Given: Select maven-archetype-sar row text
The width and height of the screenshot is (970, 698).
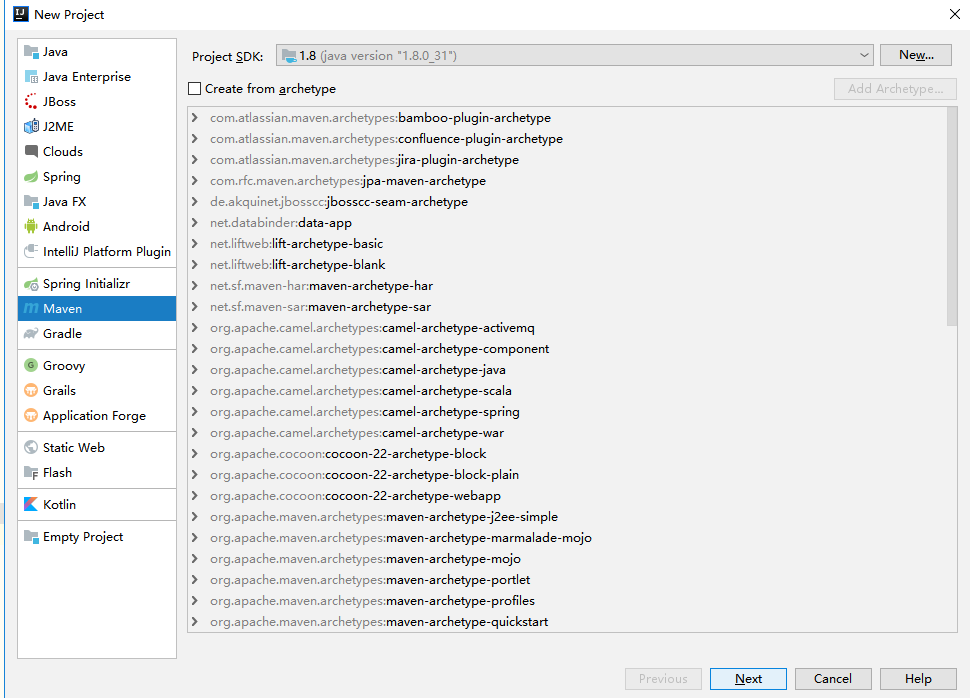Looking at the screenshot, I should click(x=320, y=307).
